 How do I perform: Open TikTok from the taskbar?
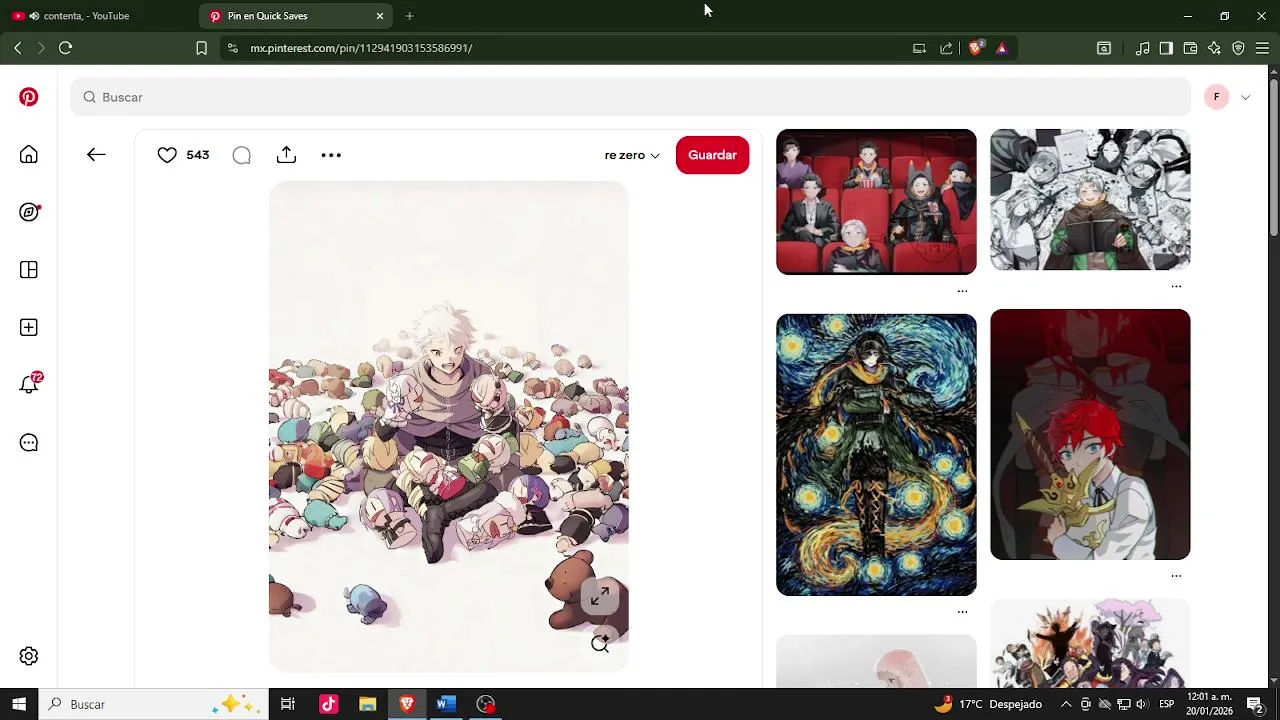click(328, 704)
